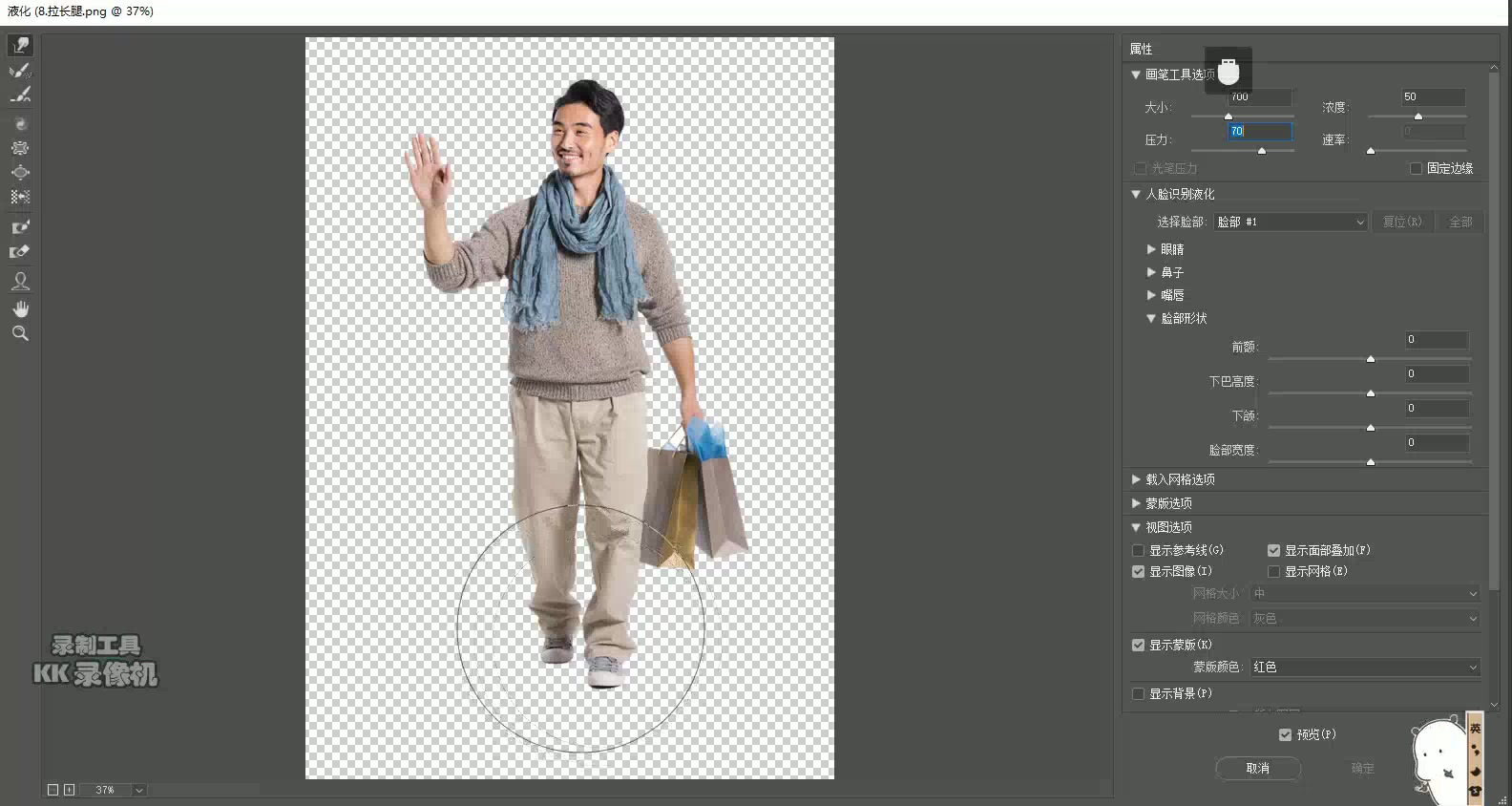Open the 选择脸部 dropdown
1512x806 pixels.
tap(1291, 222)
